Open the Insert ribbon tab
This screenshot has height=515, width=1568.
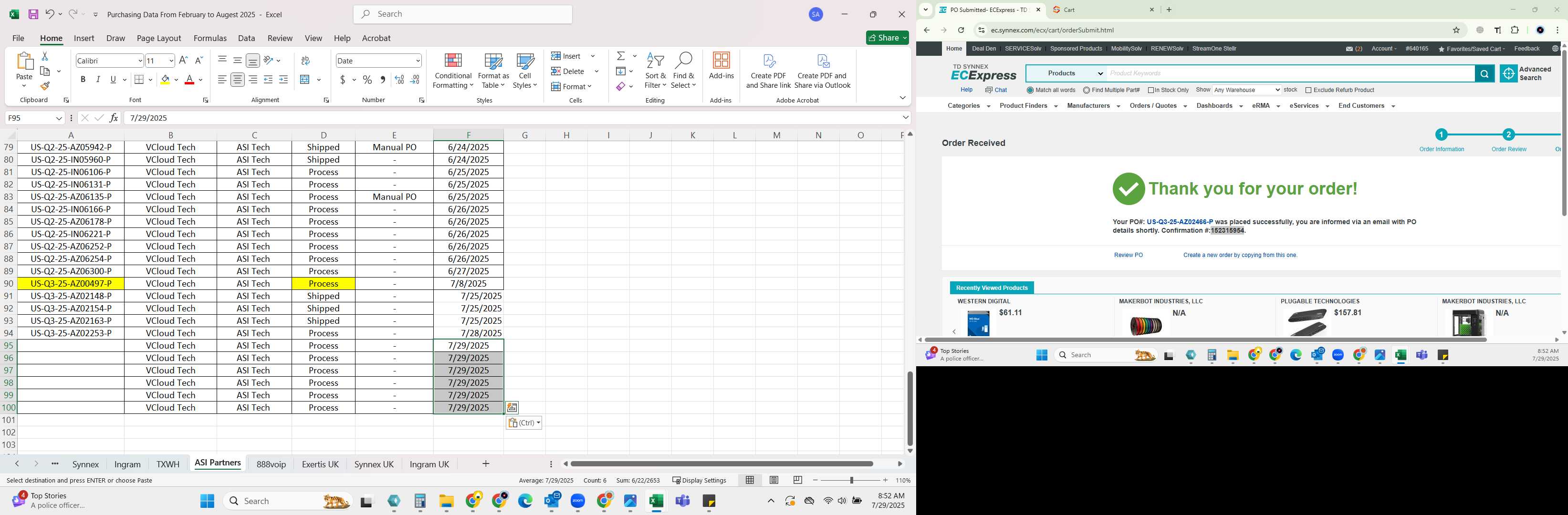click(84, 38)
